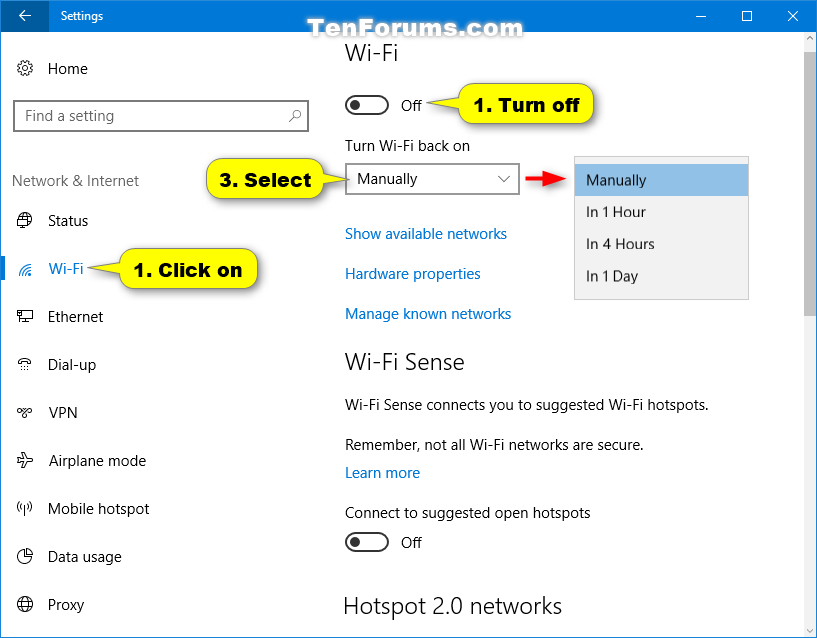Click the Ethernet monitor icon
This screenshot has height=638, width=817.
pos(24,316)
